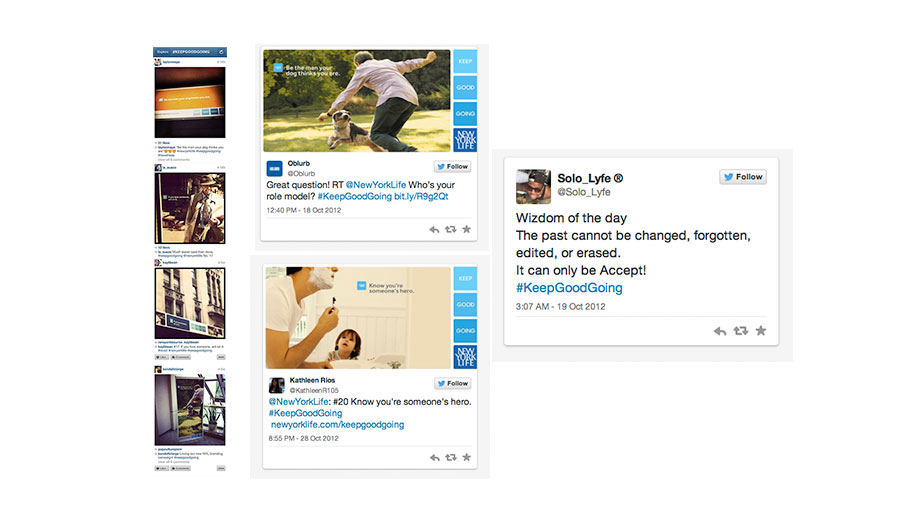Retweet the Solo_Lyfe tweet
This screenshot has height=520, width=900.
741,331
